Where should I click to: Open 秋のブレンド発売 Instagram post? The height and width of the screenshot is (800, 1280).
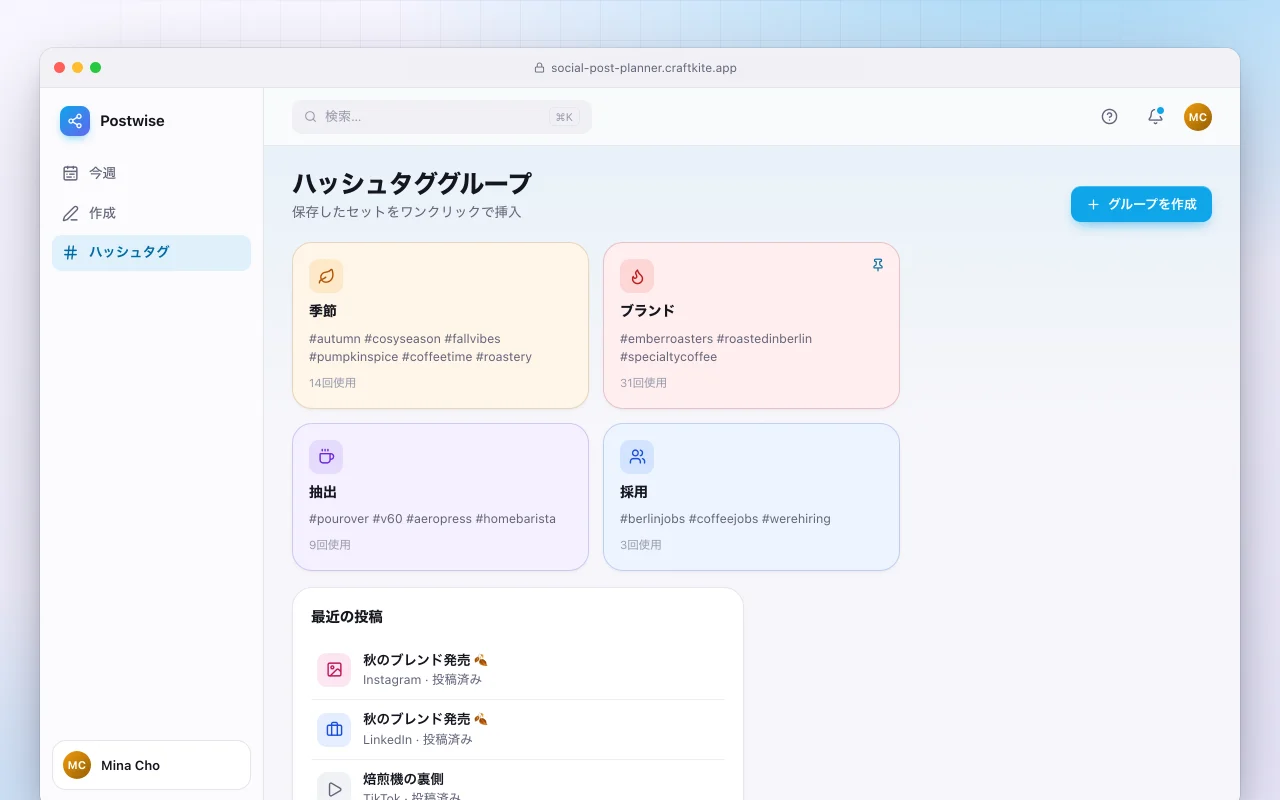pyautogui.click(x=518, y=670)
